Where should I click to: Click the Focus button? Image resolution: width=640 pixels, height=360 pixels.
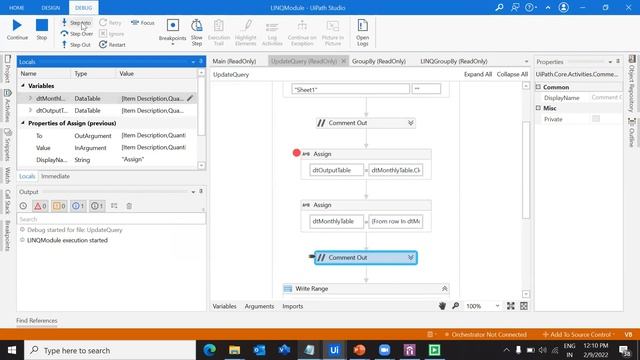(142, 23)
